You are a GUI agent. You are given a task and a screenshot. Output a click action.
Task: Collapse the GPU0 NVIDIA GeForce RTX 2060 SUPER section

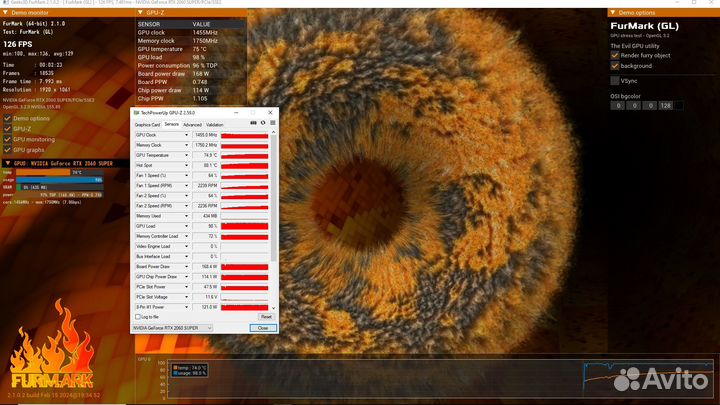(7, 163)
